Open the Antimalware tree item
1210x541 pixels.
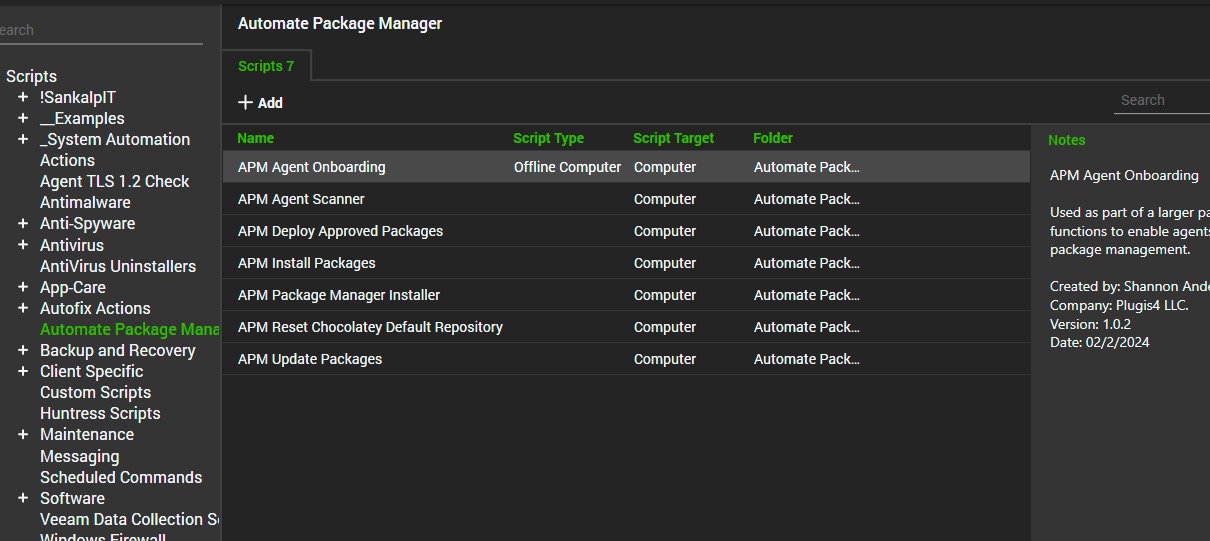85,202
